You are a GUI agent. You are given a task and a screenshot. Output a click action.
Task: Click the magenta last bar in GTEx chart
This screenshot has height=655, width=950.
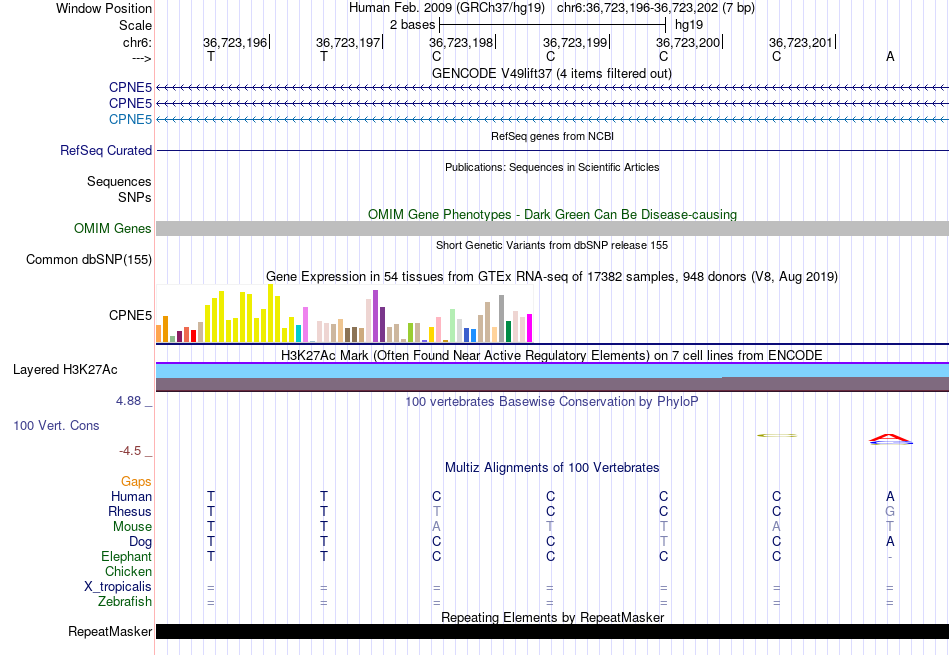click(x=530, y=328)
